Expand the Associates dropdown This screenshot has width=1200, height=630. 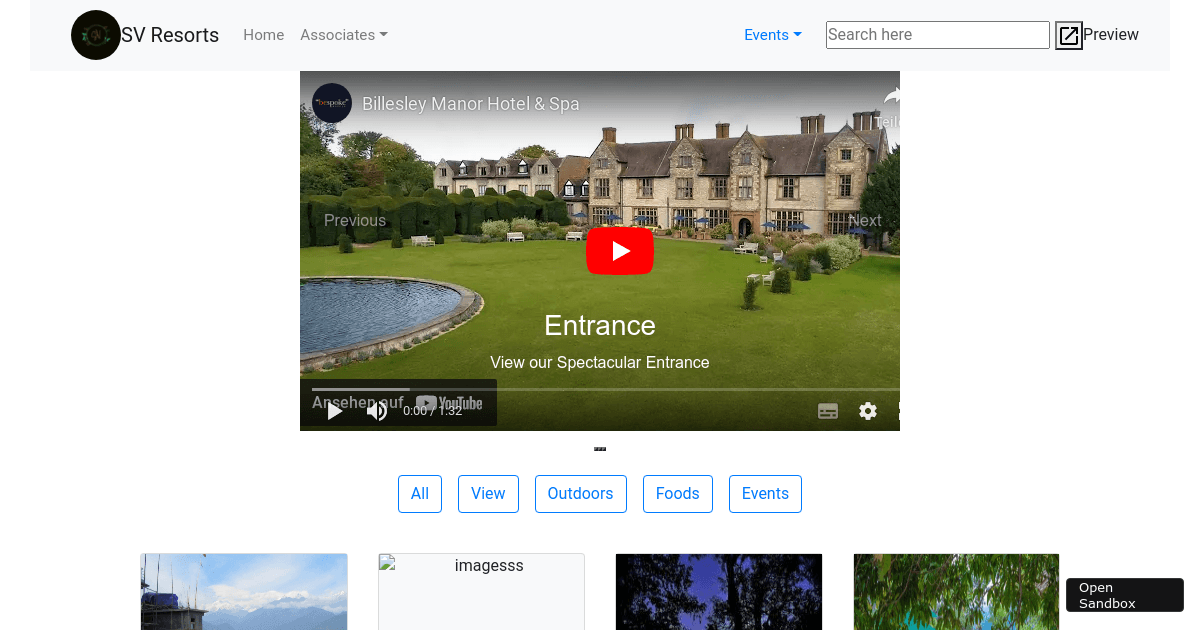coord(343,35)
